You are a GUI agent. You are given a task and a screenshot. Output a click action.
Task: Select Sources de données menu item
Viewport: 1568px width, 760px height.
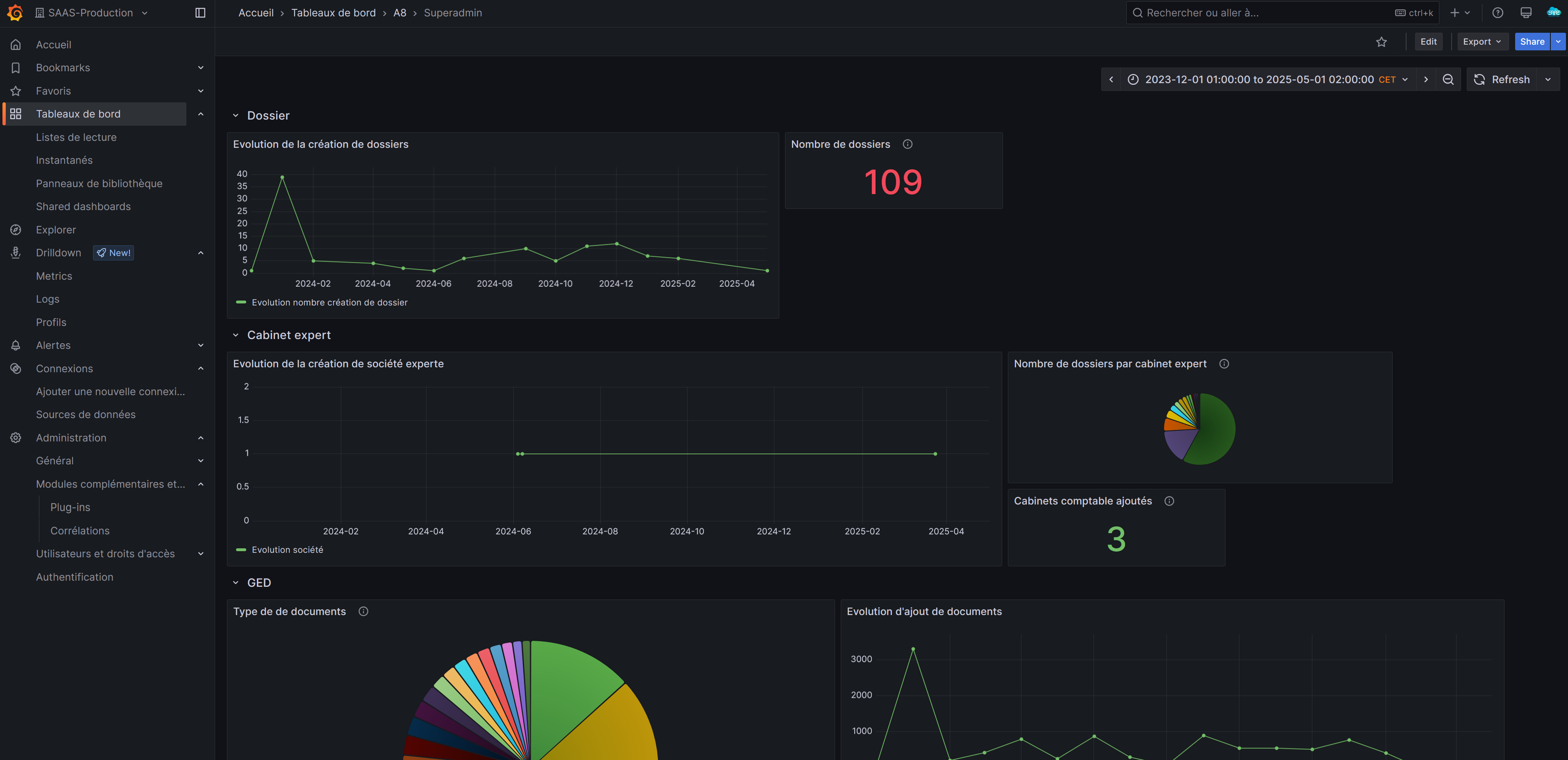(86, 414)
